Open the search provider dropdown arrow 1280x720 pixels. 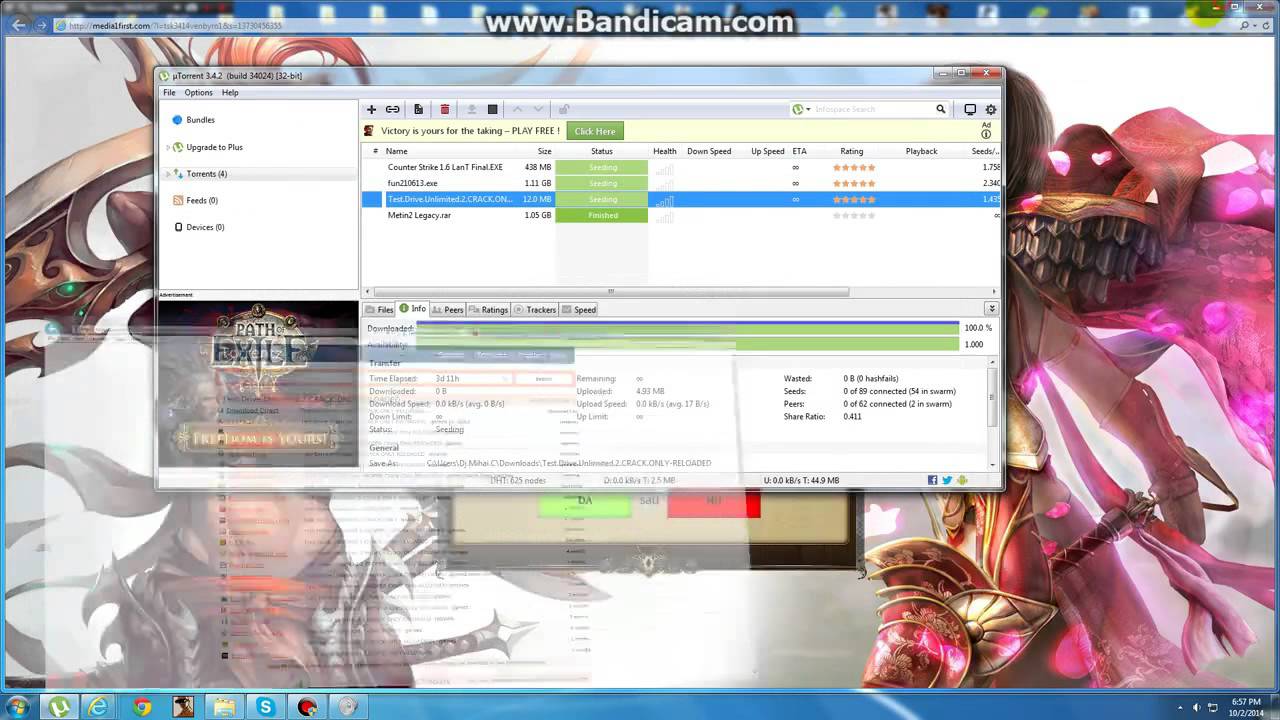(809, 109)
